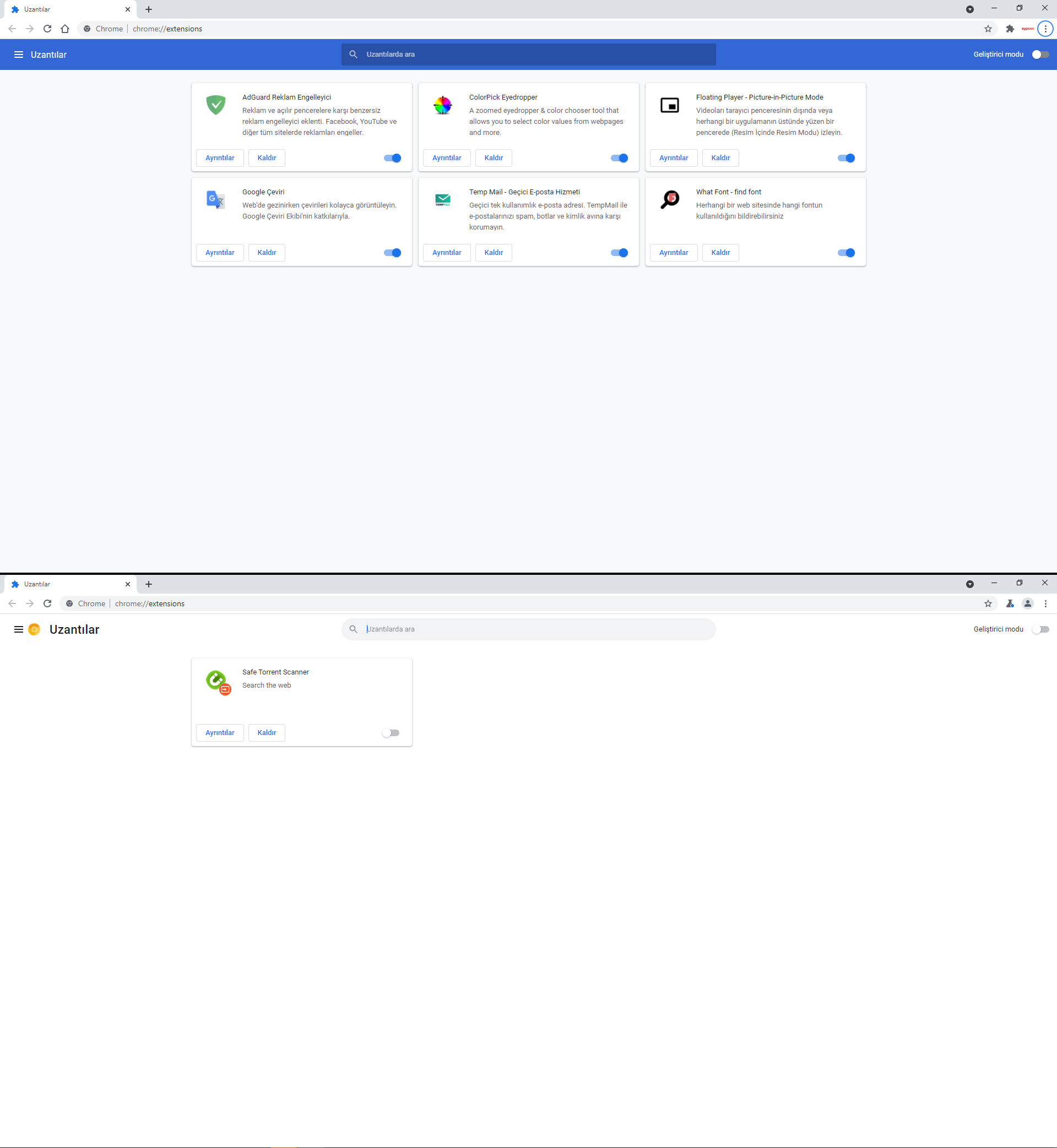Open Ayrıntılar for Google Çeviri
This screenshot has height=1148, width=1057.
tap(220, 253)
